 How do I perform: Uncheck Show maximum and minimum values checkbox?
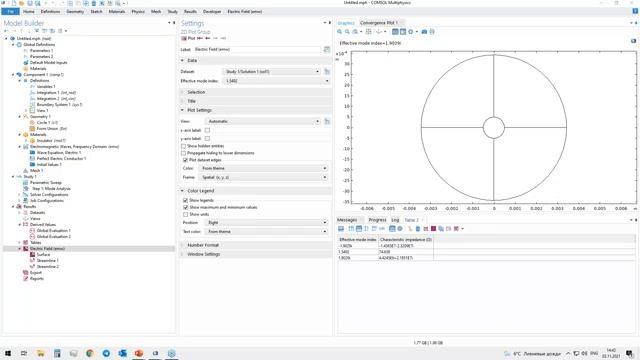tap(185, 207)
